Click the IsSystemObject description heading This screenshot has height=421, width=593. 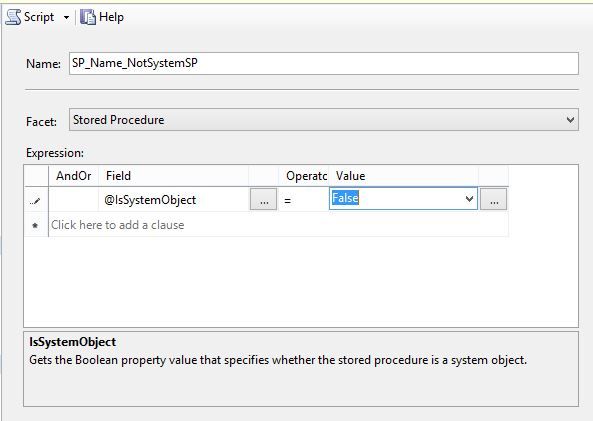click(73, 342)
